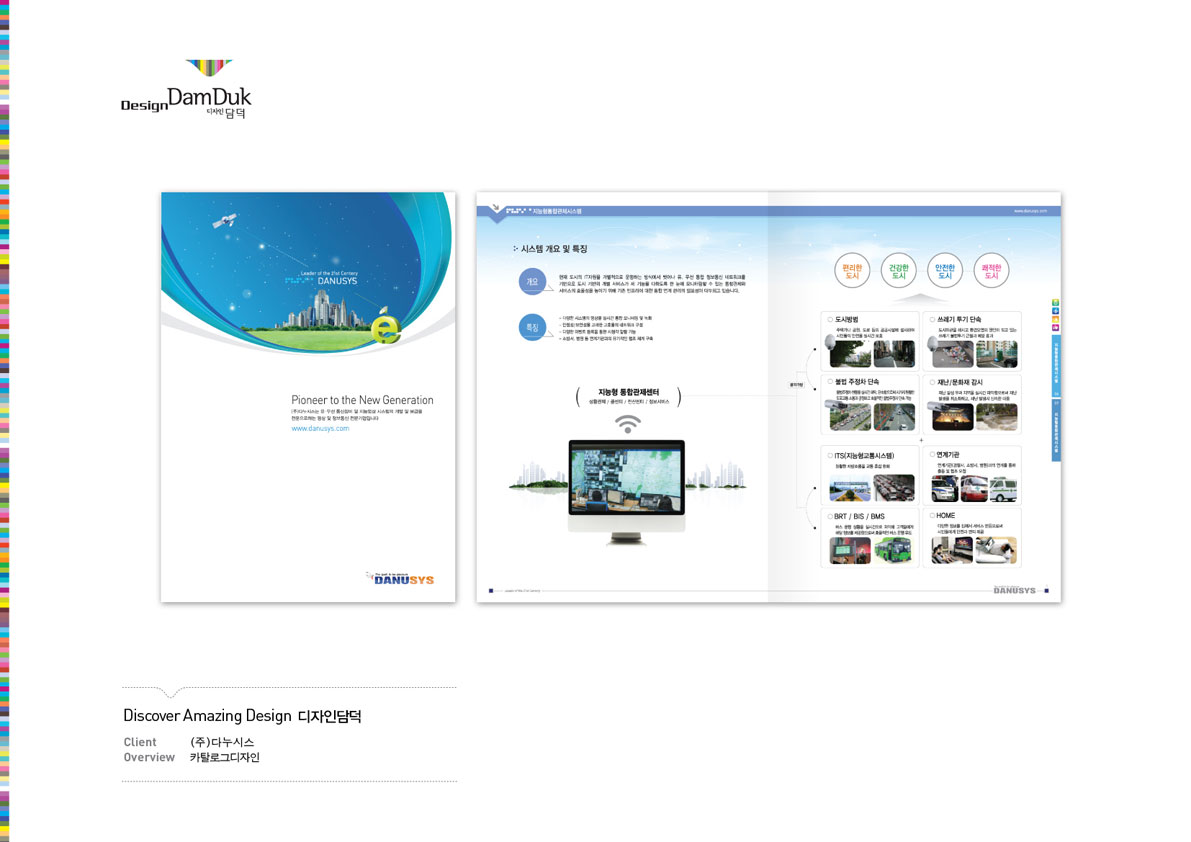
Task: Click the www.danusys.com link on the cover
Action: point(320,429)
